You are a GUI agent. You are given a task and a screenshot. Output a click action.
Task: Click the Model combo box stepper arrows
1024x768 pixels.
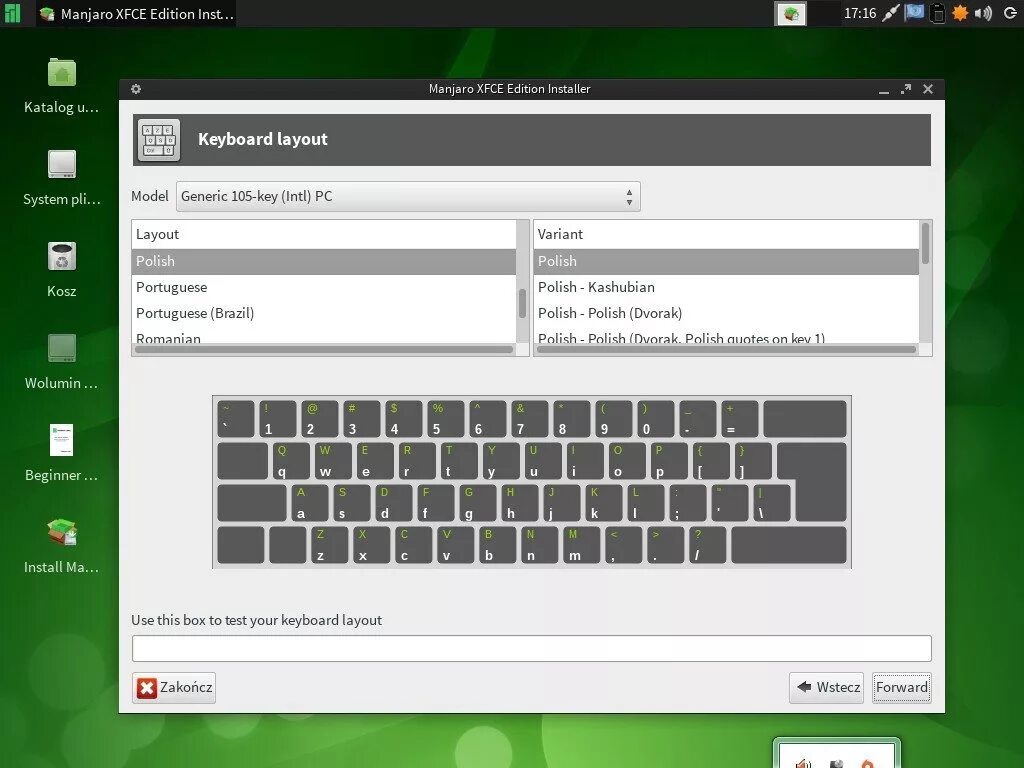tap(629, 197)
